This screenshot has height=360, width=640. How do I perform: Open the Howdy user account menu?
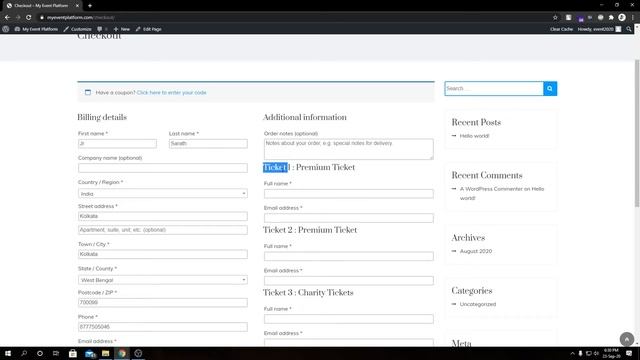599,29
